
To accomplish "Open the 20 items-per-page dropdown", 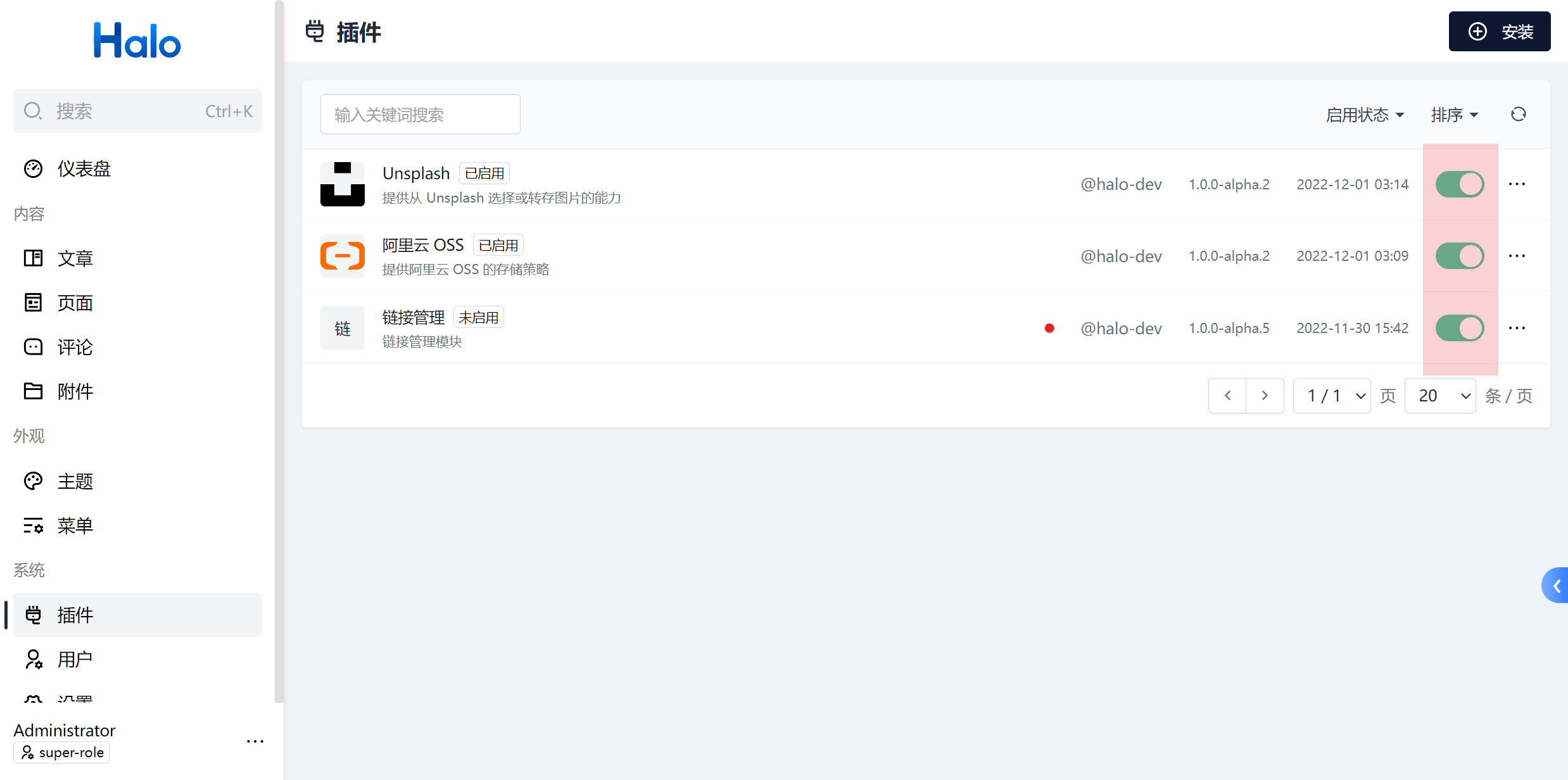I will 1440,396.
